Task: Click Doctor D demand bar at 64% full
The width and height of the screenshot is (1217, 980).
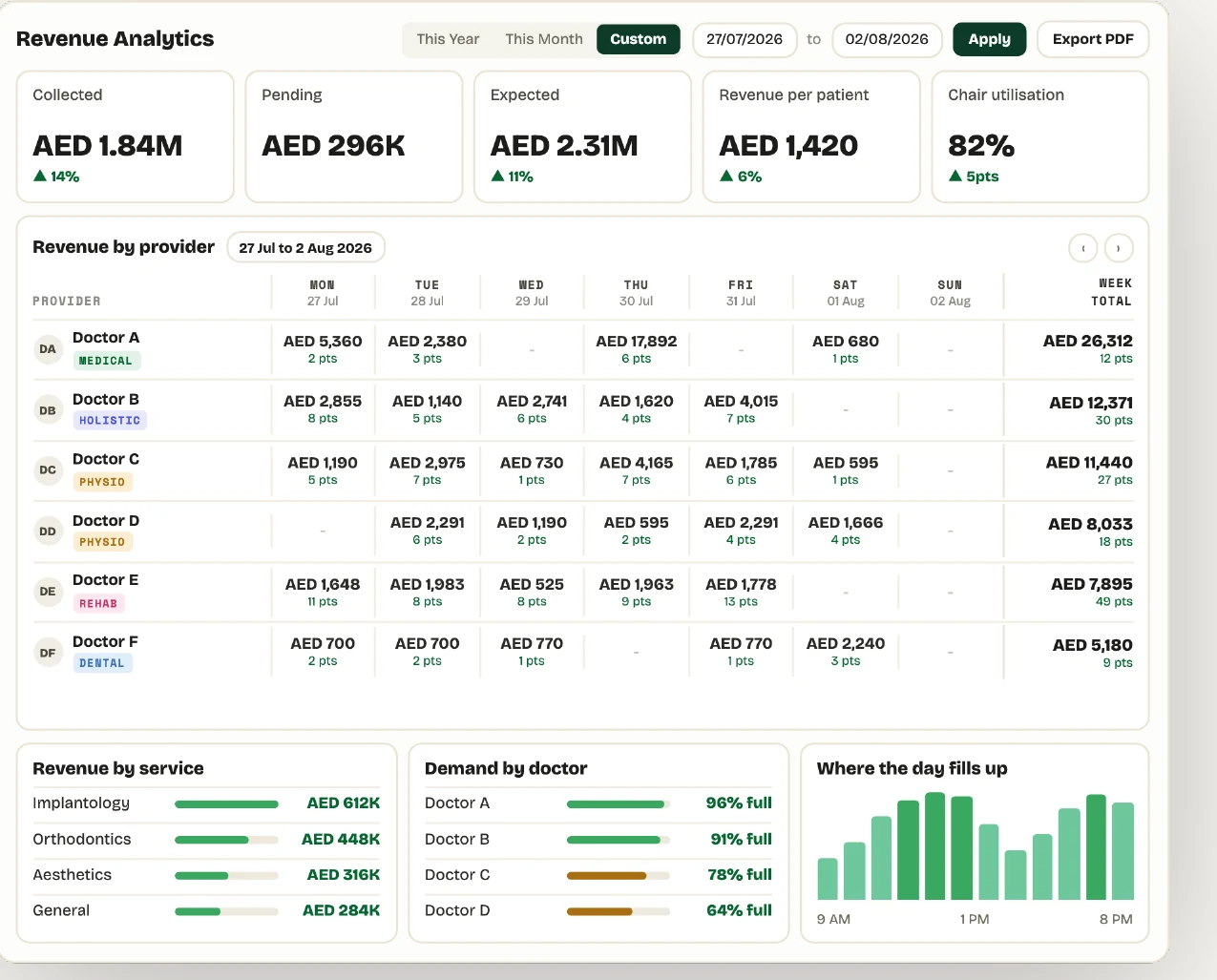Action: (619, 911)
